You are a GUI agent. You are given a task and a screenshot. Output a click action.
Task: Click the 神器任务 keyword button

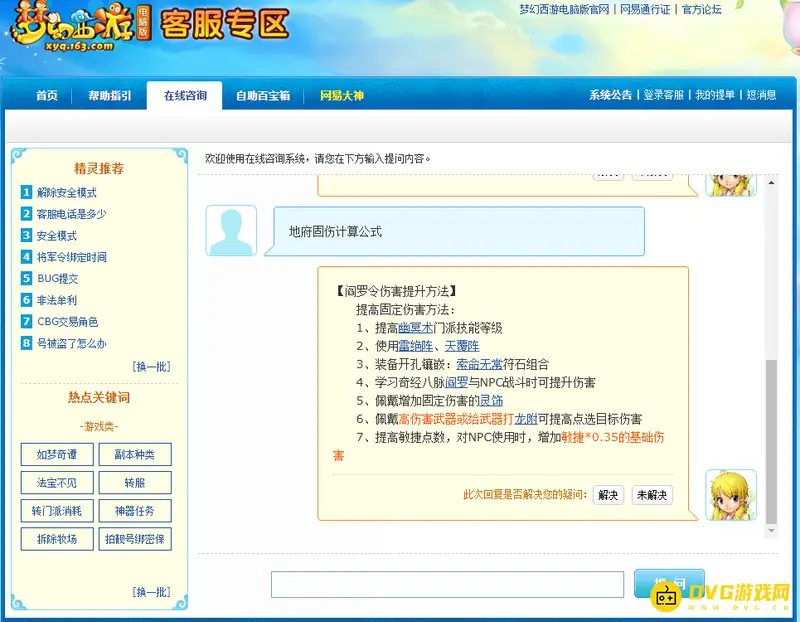tap(135, 511)
